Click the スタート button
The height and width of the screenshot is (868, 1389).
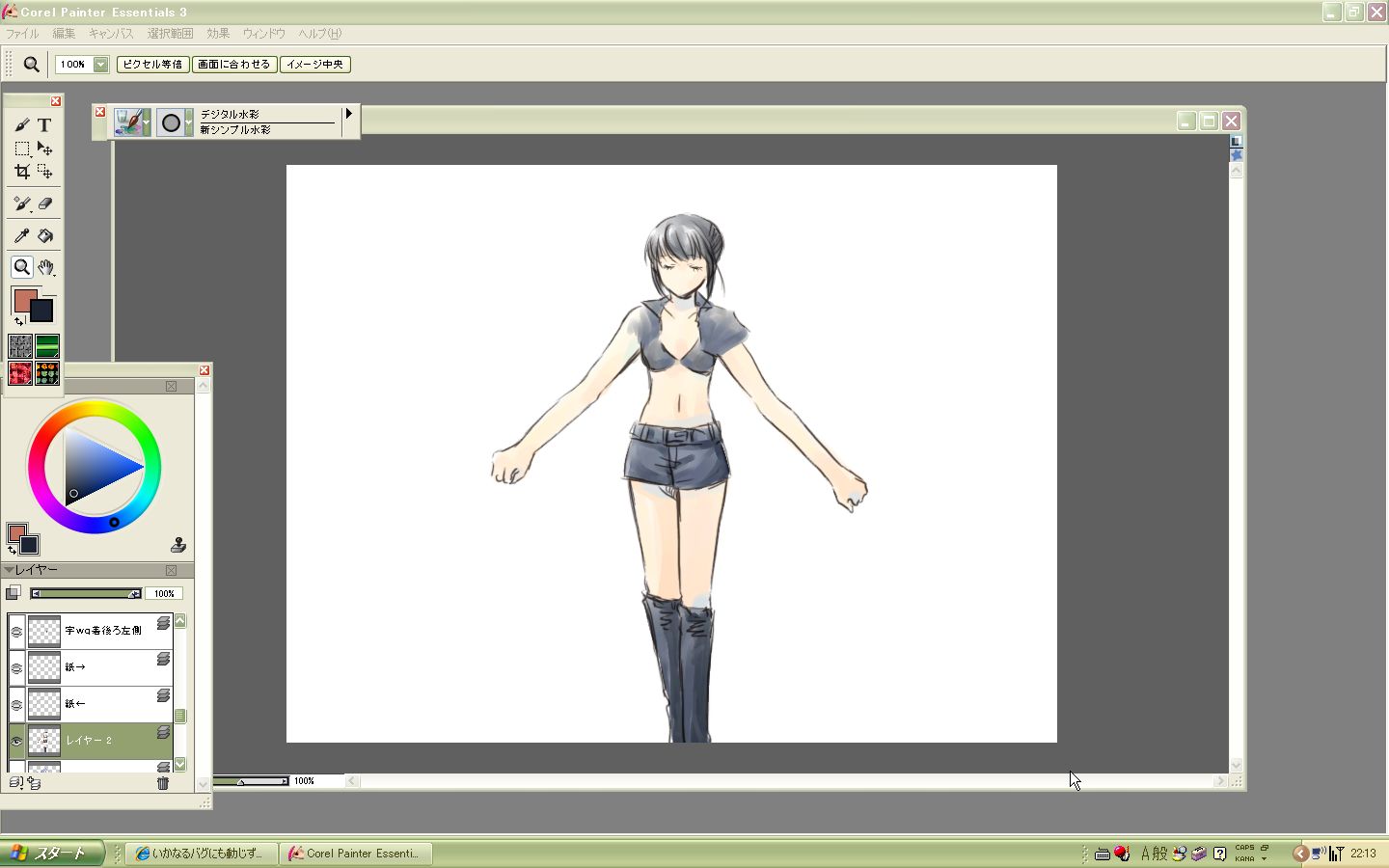tap(50, 854)
